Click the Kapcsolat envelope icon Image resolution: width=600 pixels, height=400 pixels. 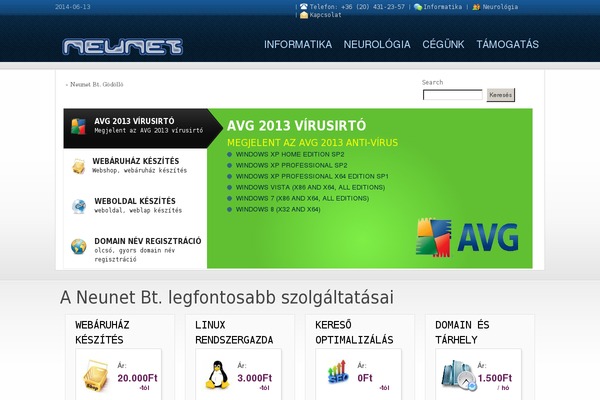tap(304, 15)
